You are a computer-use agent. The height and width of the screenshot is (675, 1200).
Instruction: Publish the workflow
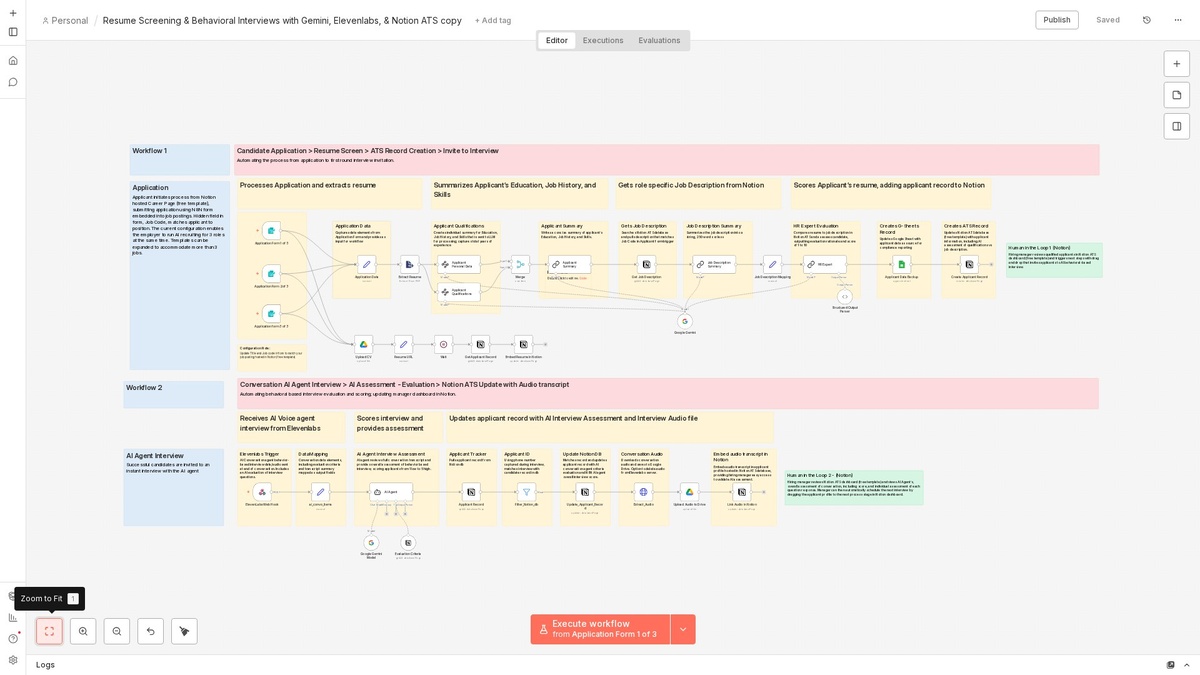(x=1057, y=20)
